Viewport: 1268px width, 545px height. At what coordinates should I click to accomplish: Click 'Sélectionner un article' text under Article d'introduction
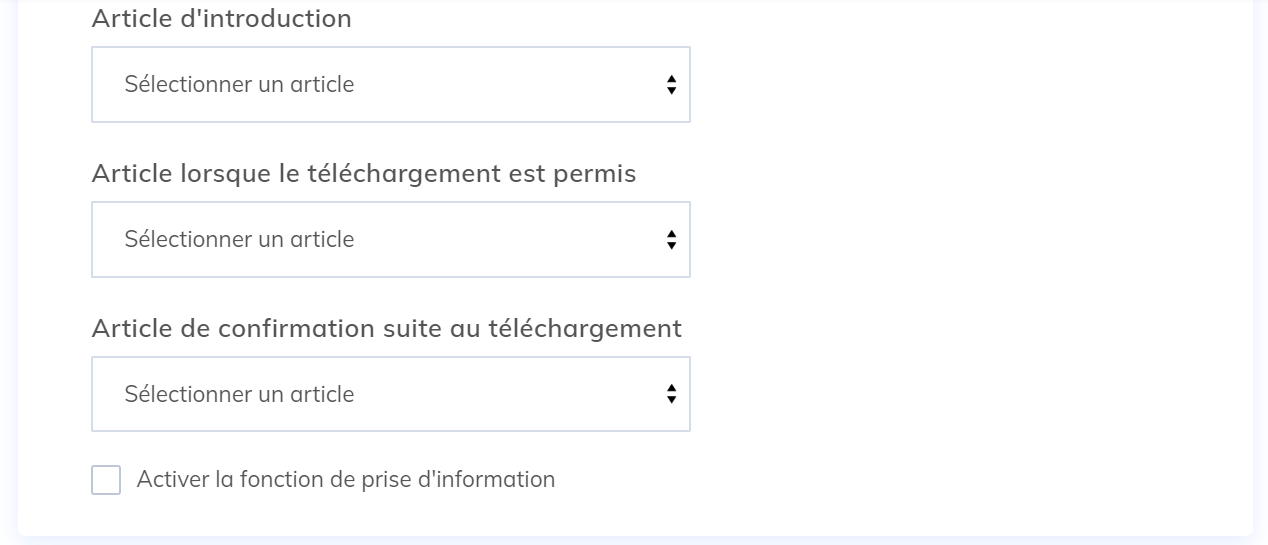239,85
